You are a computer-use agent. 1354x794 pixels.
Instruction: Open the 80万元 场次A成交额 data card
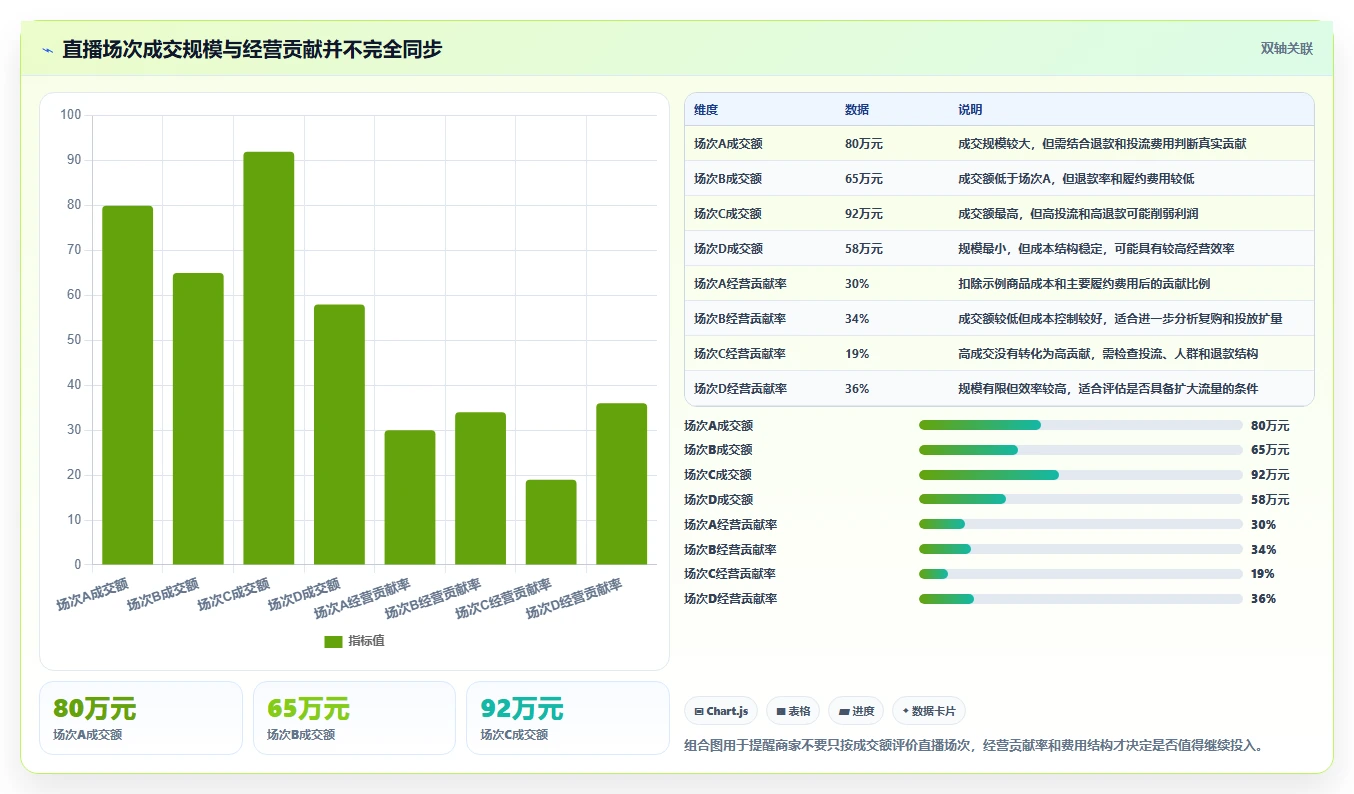tap(141, 718)
